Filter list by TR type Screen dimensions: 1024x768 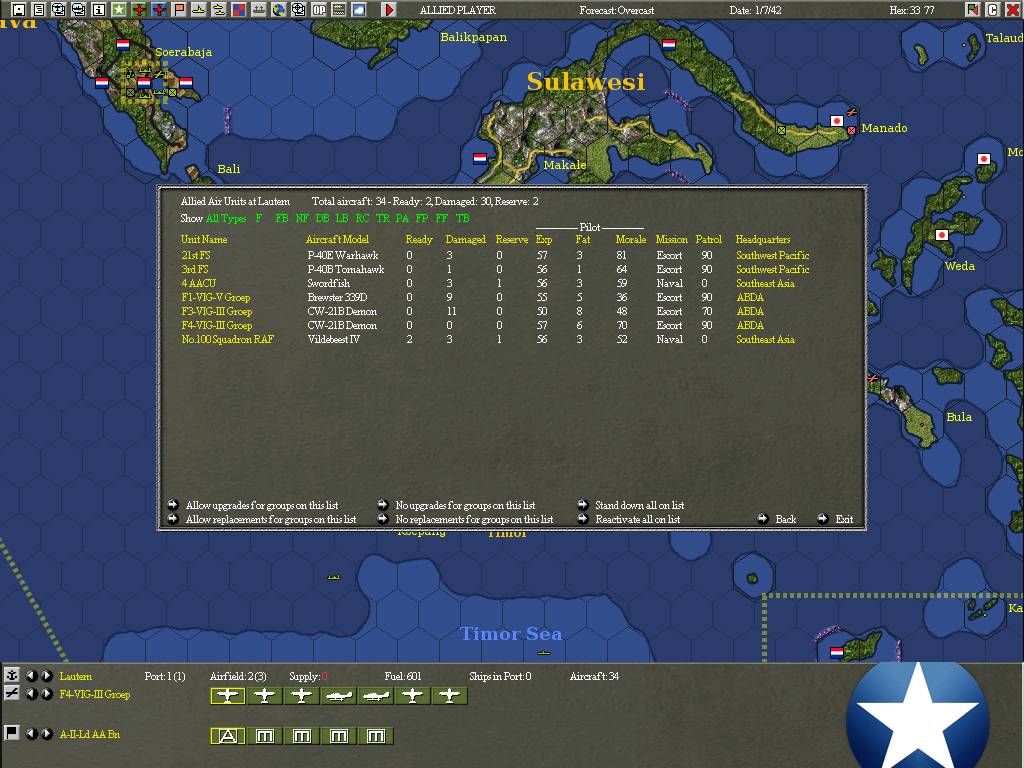[383, 218]
